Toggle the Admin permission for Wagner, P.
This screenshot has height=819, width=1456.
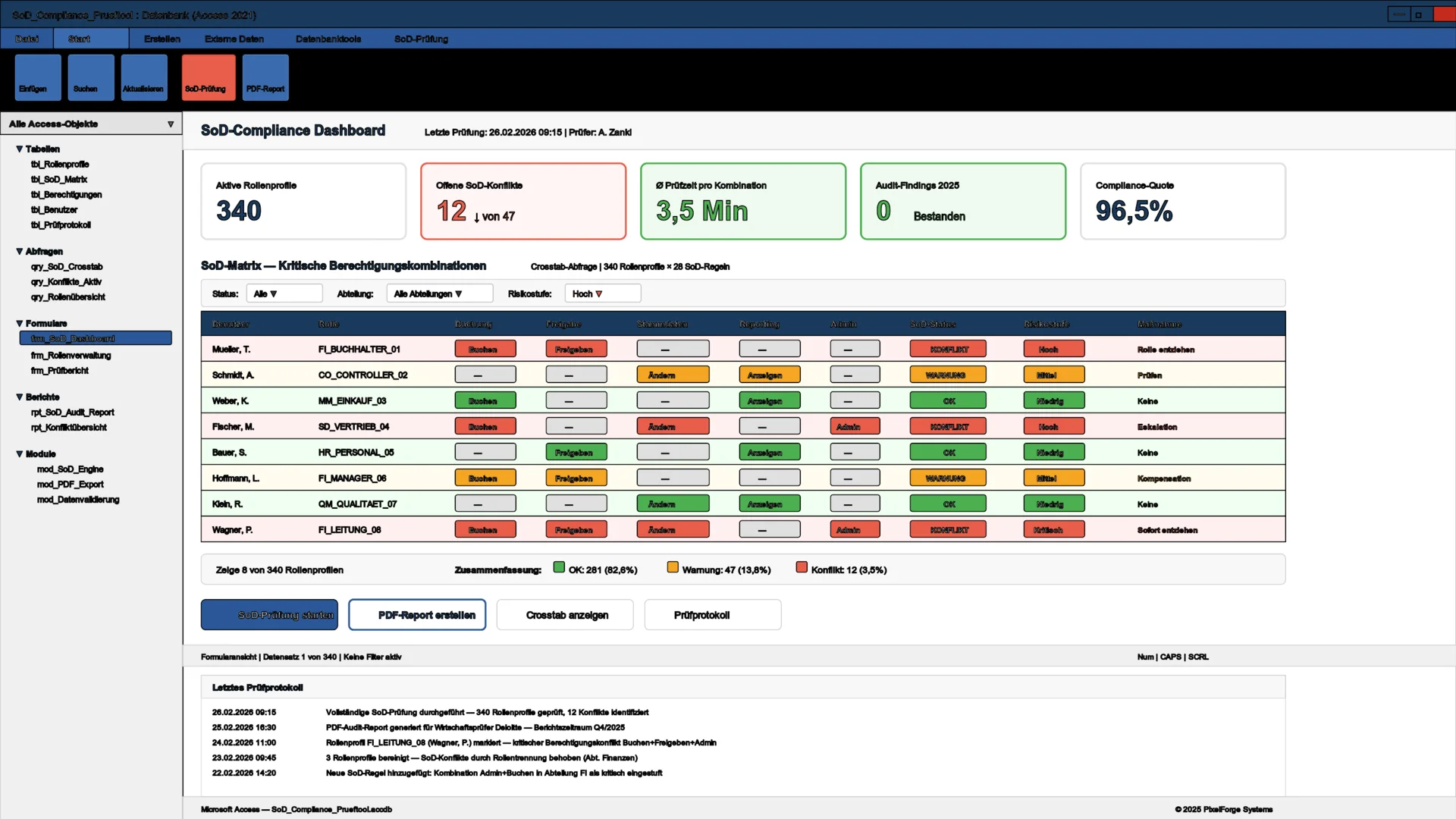tap(854, 529)
